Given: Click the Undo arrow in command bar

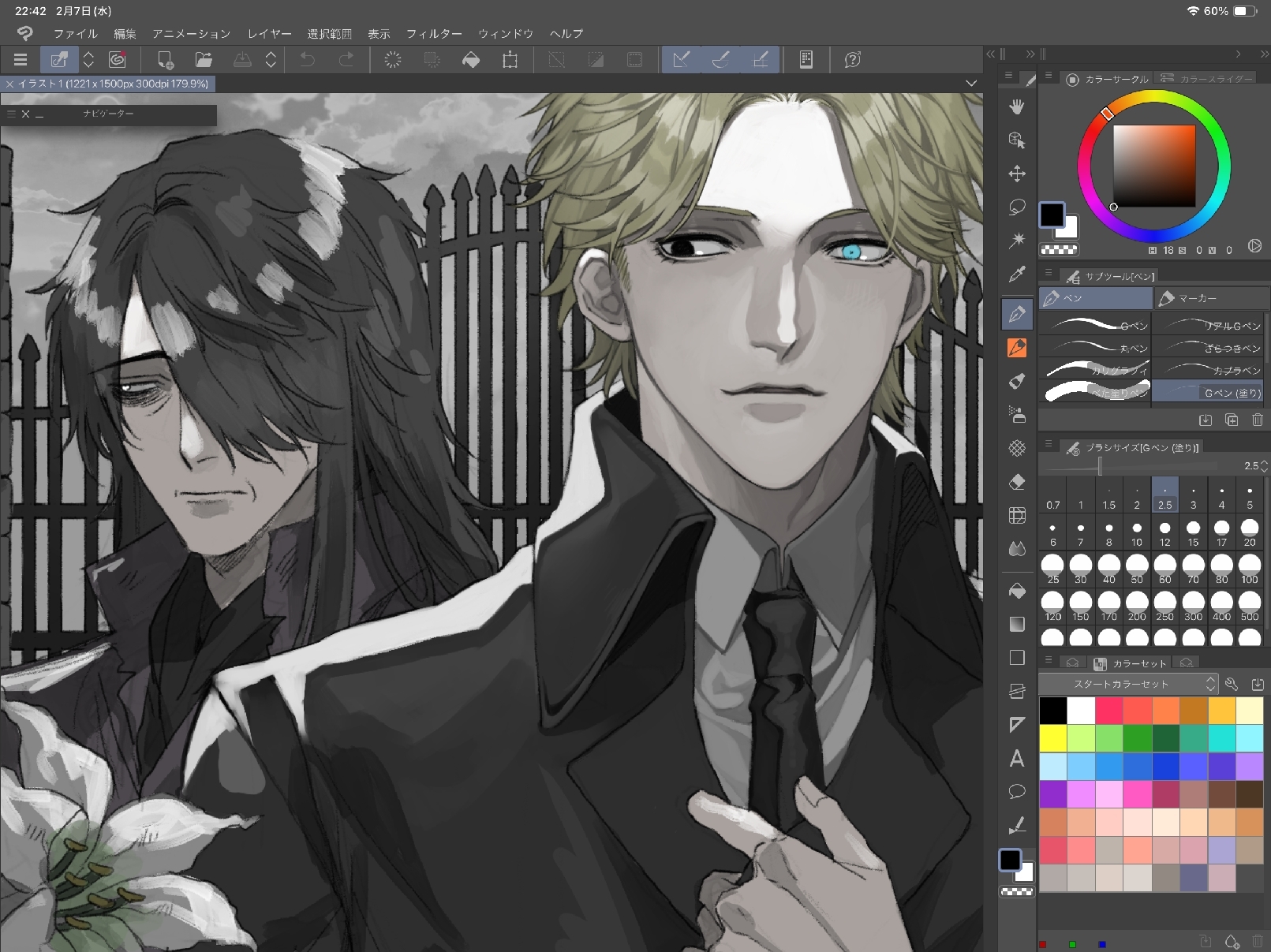Looking at the screenshot, I should click(308, 60).
